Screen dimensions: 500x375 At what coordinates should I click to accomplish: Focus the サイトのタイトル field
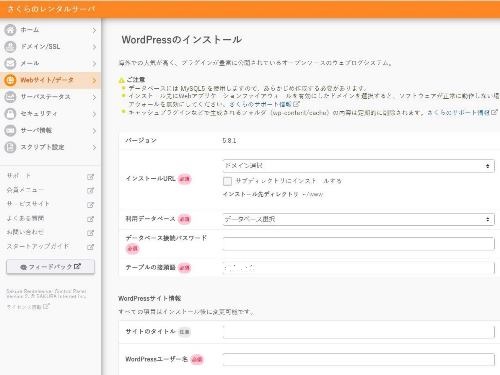pyautogui.click(x=358, y=332)
